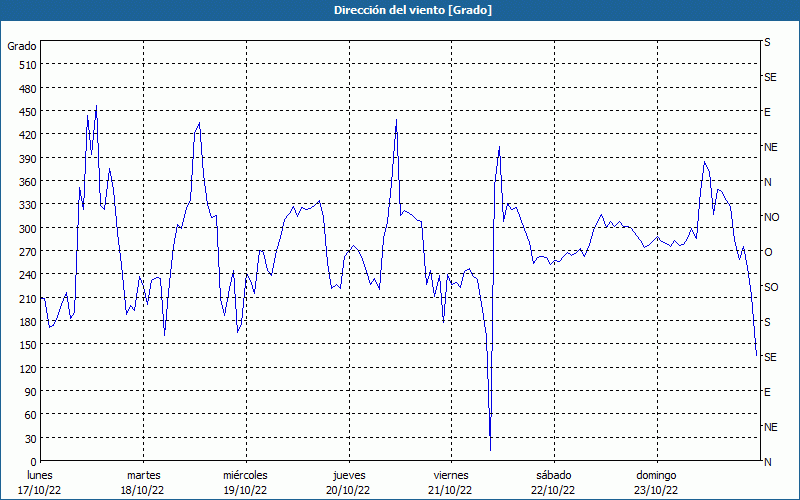Click the "jueves" day label
The image size is (800, 500).
[x=349, y=475]
